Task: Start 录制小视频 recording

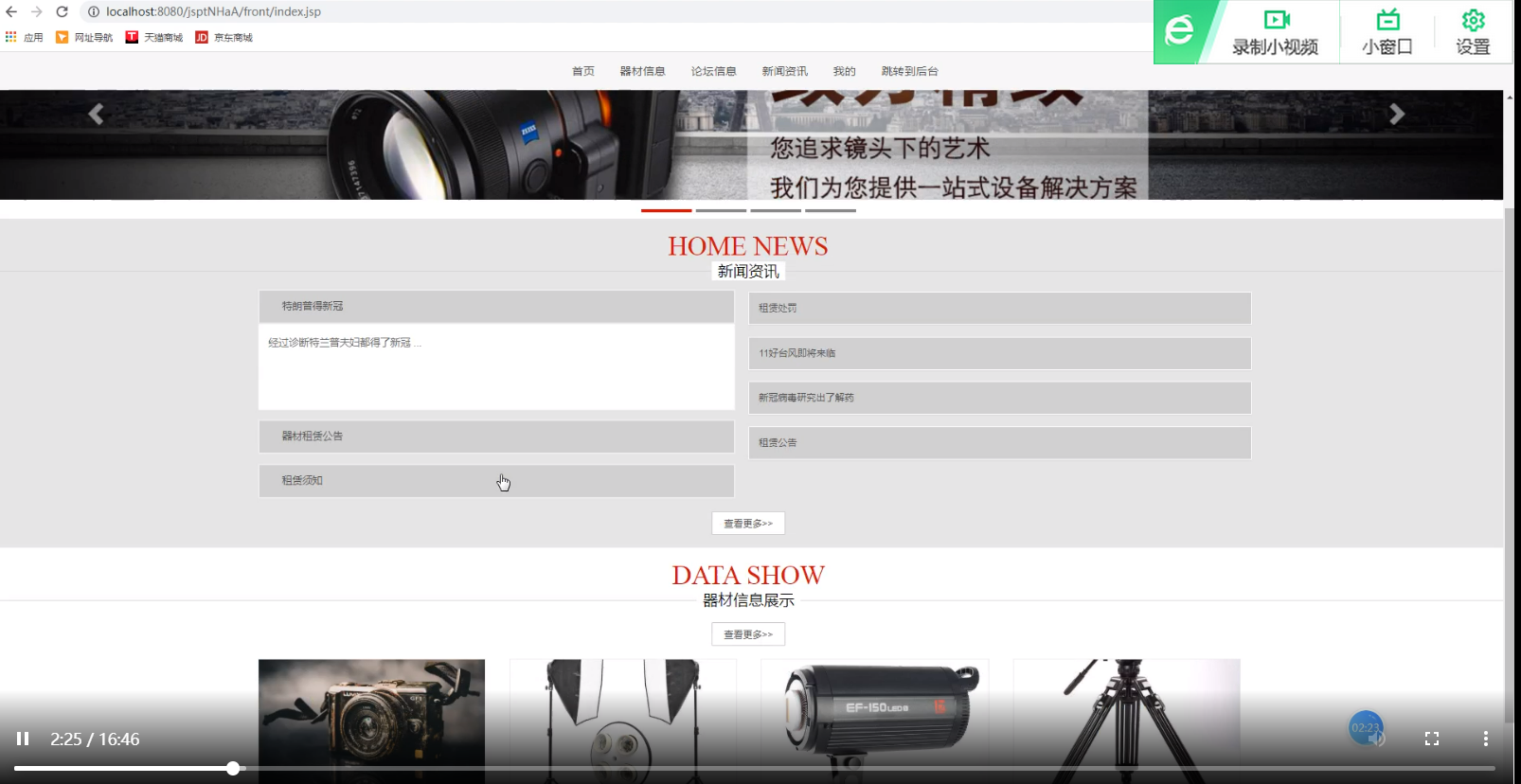Action: coord(1275,32)
